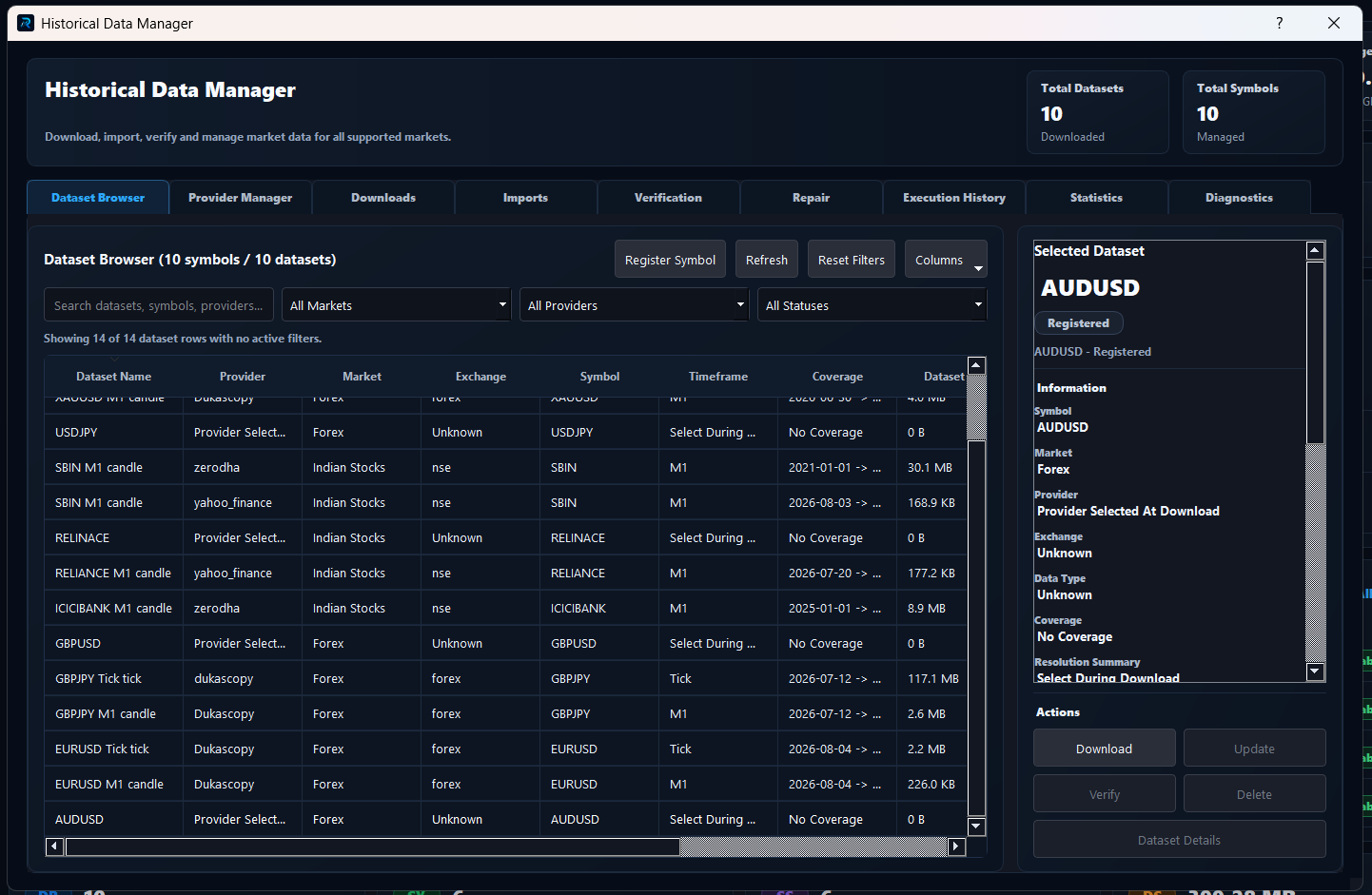Click the Total Datasets summary card
The image size is (1372, 895).
pos(1098,112)
